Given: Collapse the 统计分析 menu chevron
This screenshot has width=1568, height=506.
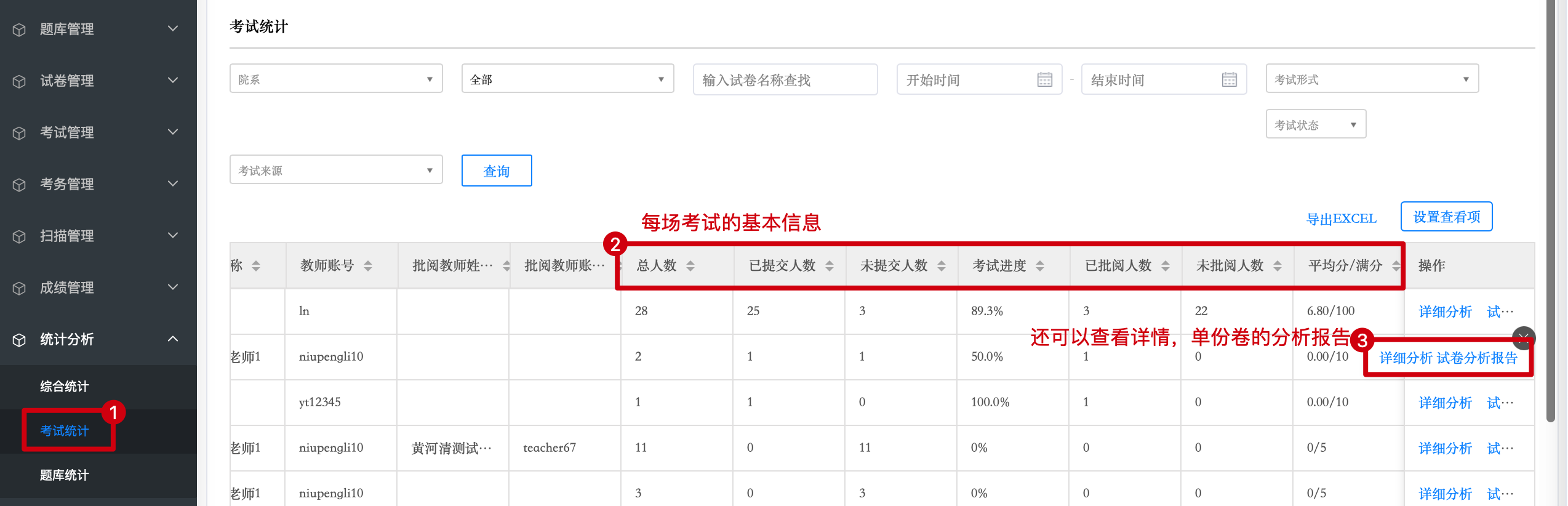Looking at the screenshot, I should [173, 339].
